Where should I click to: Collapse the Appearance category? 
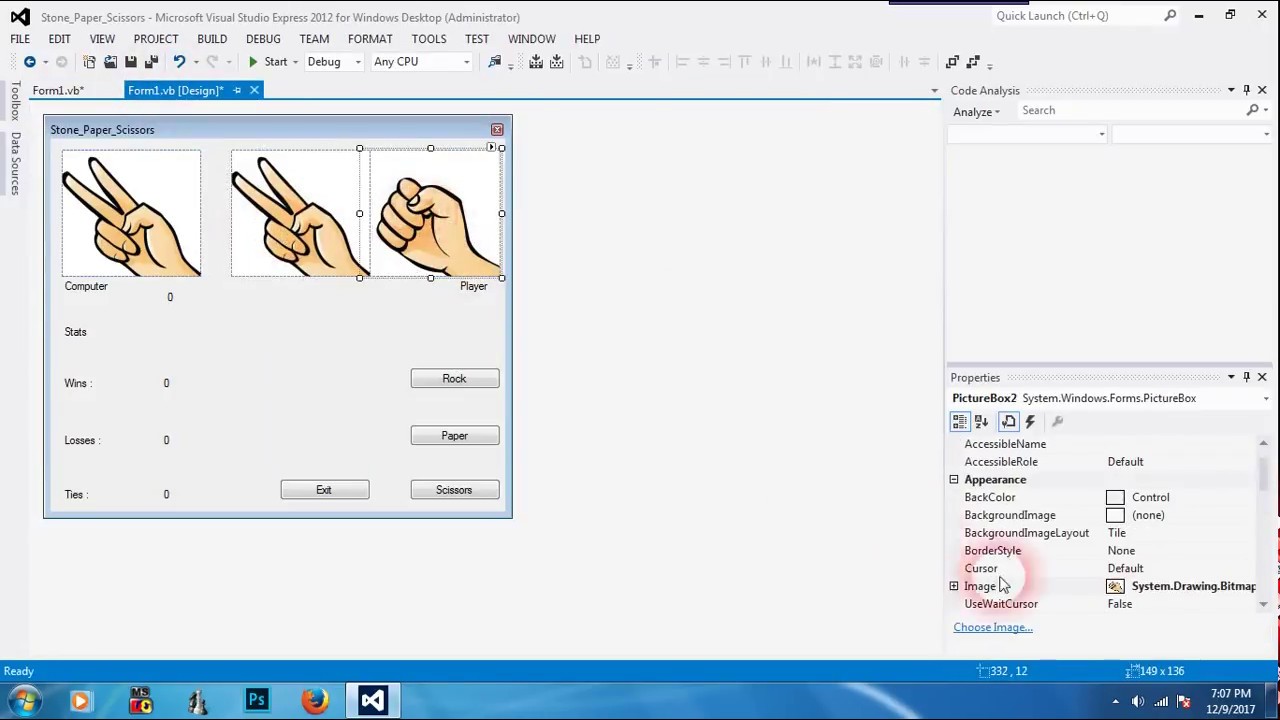click(x=954, y=480)
